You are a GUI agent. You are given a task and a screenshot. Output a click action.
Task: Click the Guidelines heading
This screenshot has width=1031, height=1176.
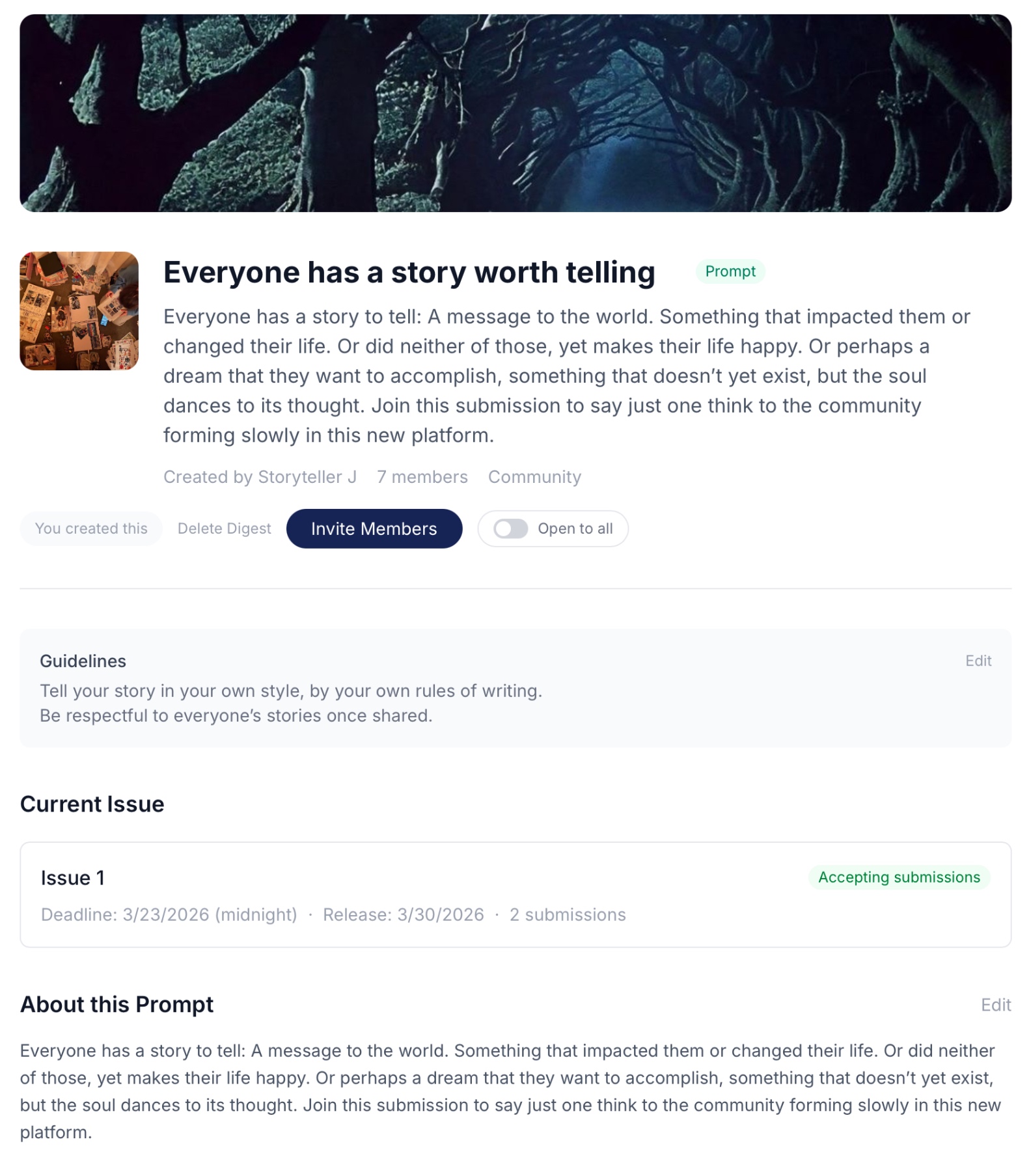(x=83, y=661)
